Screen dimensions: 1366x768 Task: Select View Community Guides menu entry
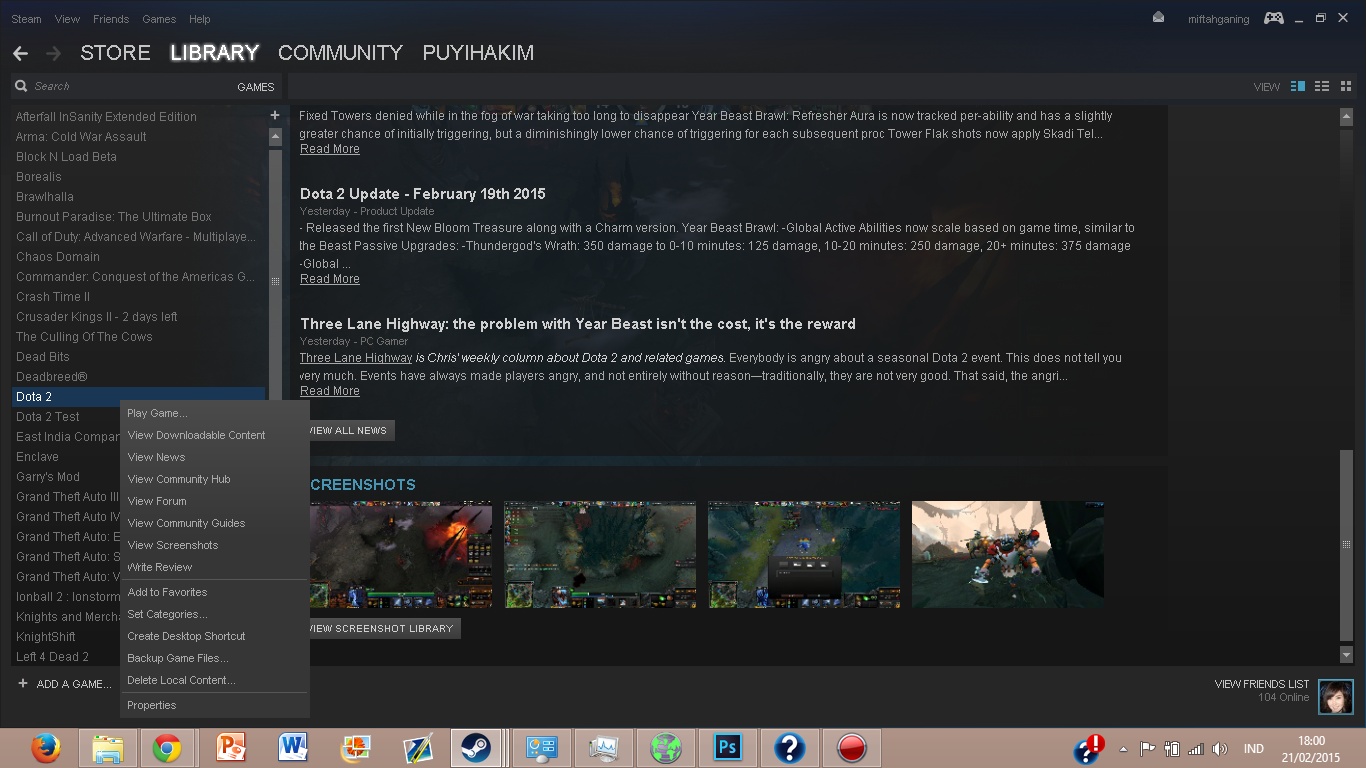click(214, 523)
